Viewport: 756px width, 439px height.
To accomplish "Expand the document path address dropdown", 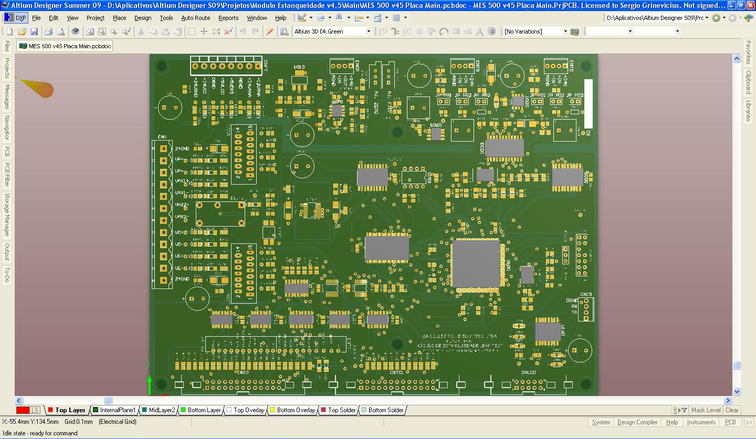I will coord(706,18).
